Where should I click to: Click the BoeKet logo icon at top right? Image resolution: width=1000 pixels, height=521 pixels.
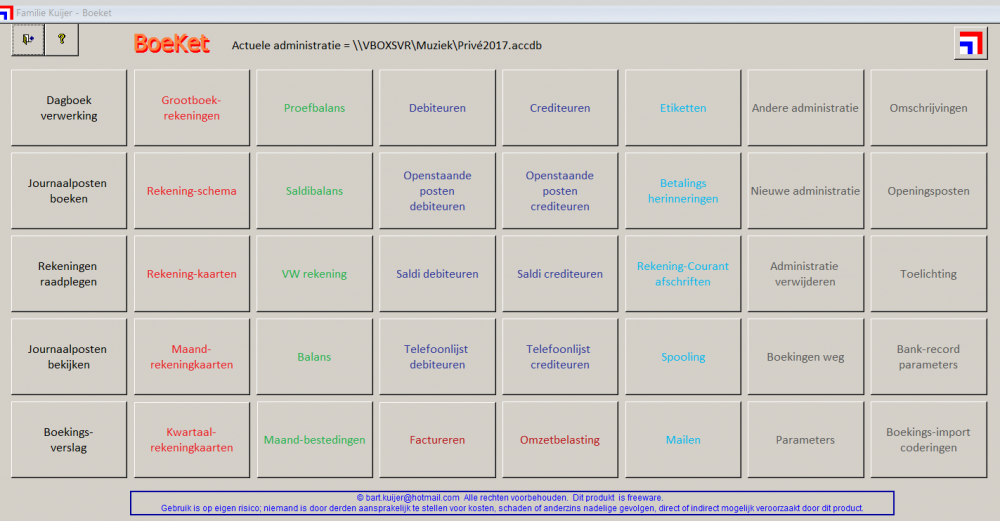coord(971,44)
